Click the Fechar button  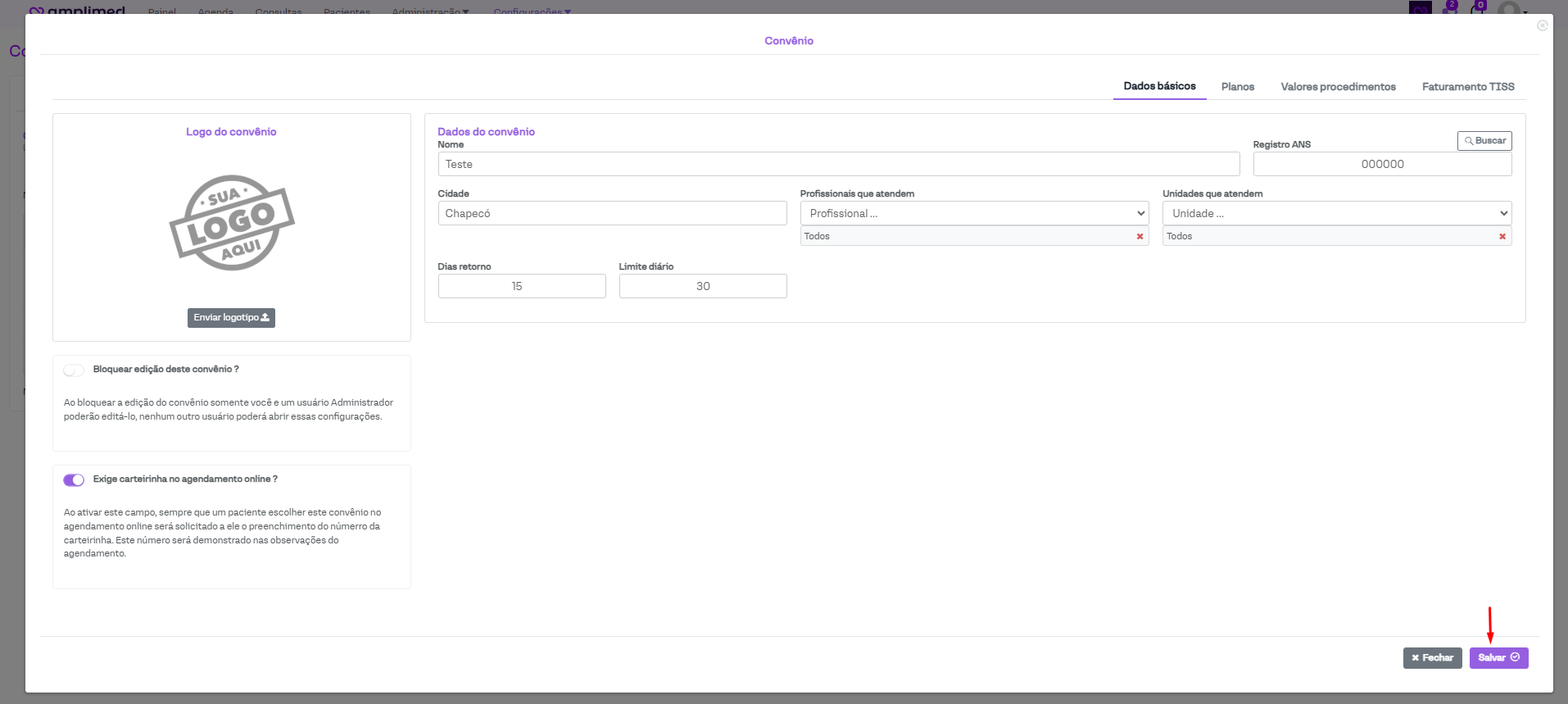[x=1431, y=658]
